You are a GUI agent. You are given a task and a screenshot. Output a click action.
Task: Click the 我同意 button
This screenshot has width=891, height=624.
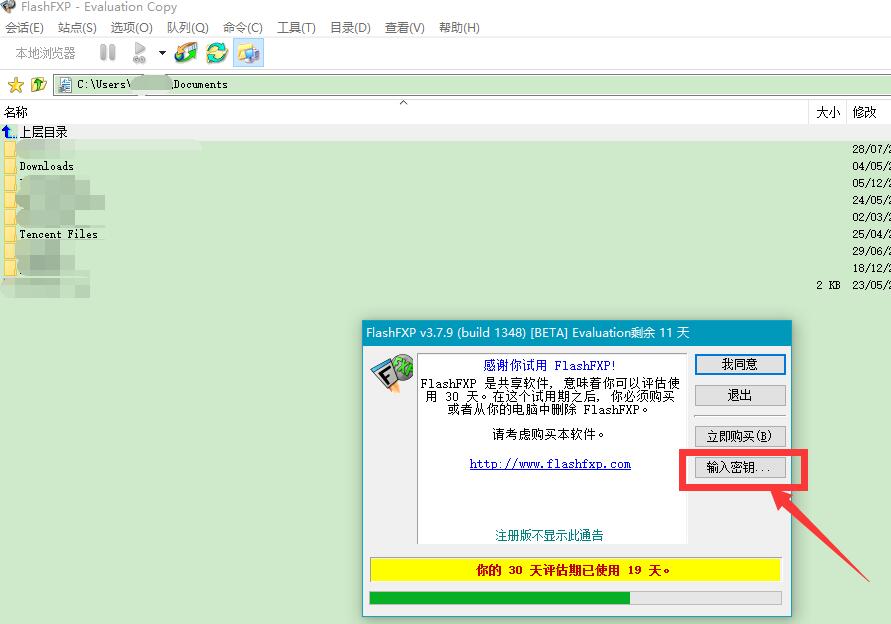(x=740, y=364)
